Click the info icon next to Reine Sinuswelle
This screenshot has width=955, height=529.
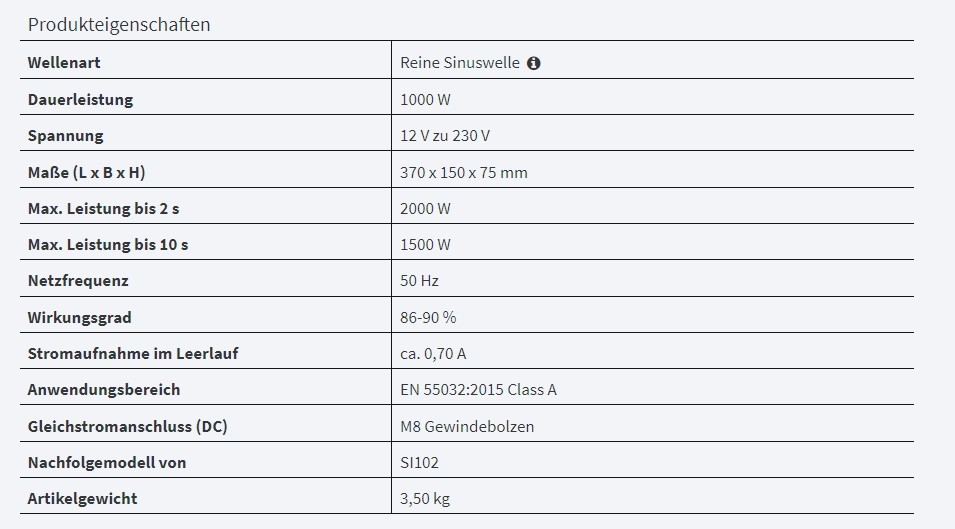pyautogui.click(x=534, y=63)
